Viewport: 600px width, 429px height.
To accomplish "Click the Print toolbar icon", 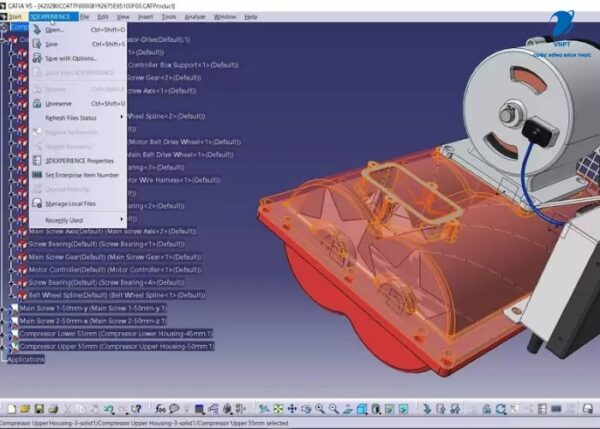I will 53,409.
